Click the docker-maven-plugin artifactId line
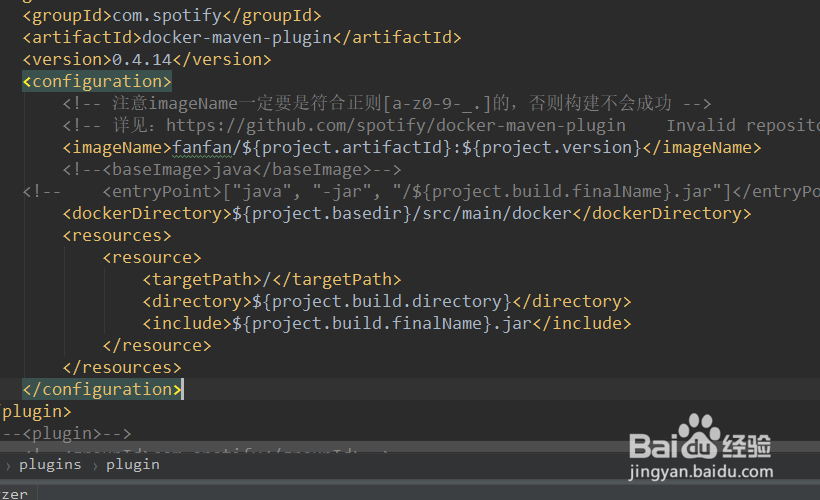This screenshot has height=500, width=820. coord(242,38)
